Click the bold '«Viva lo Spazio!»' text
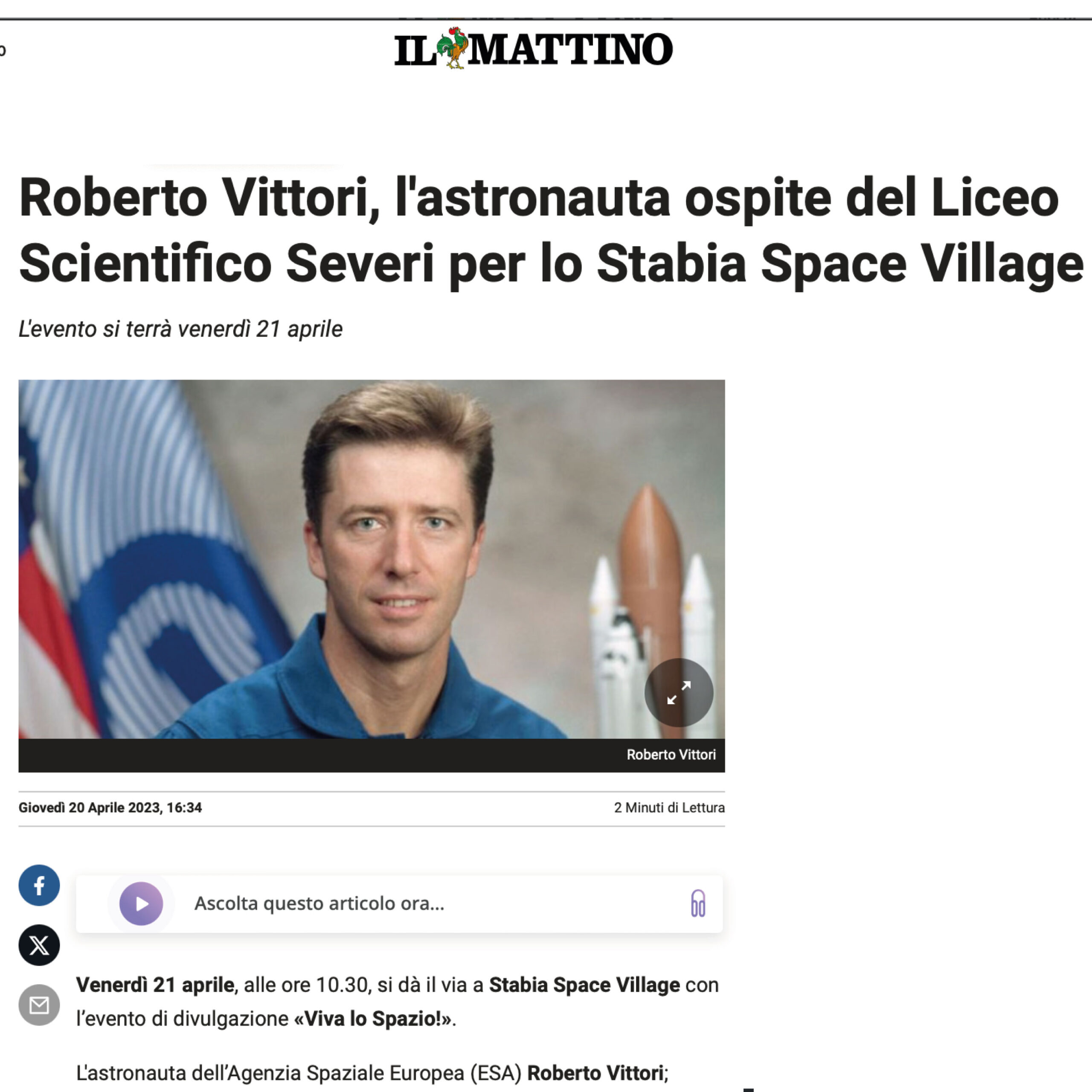Image resolution: width=1092 pixels, height=1092 pixels. point(373,1019)
